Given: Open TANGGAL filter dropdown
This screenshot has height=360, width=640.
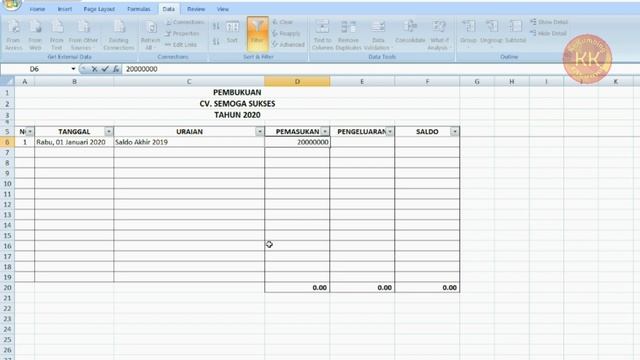Looking at the screenshot, I should tap(109, 131).
